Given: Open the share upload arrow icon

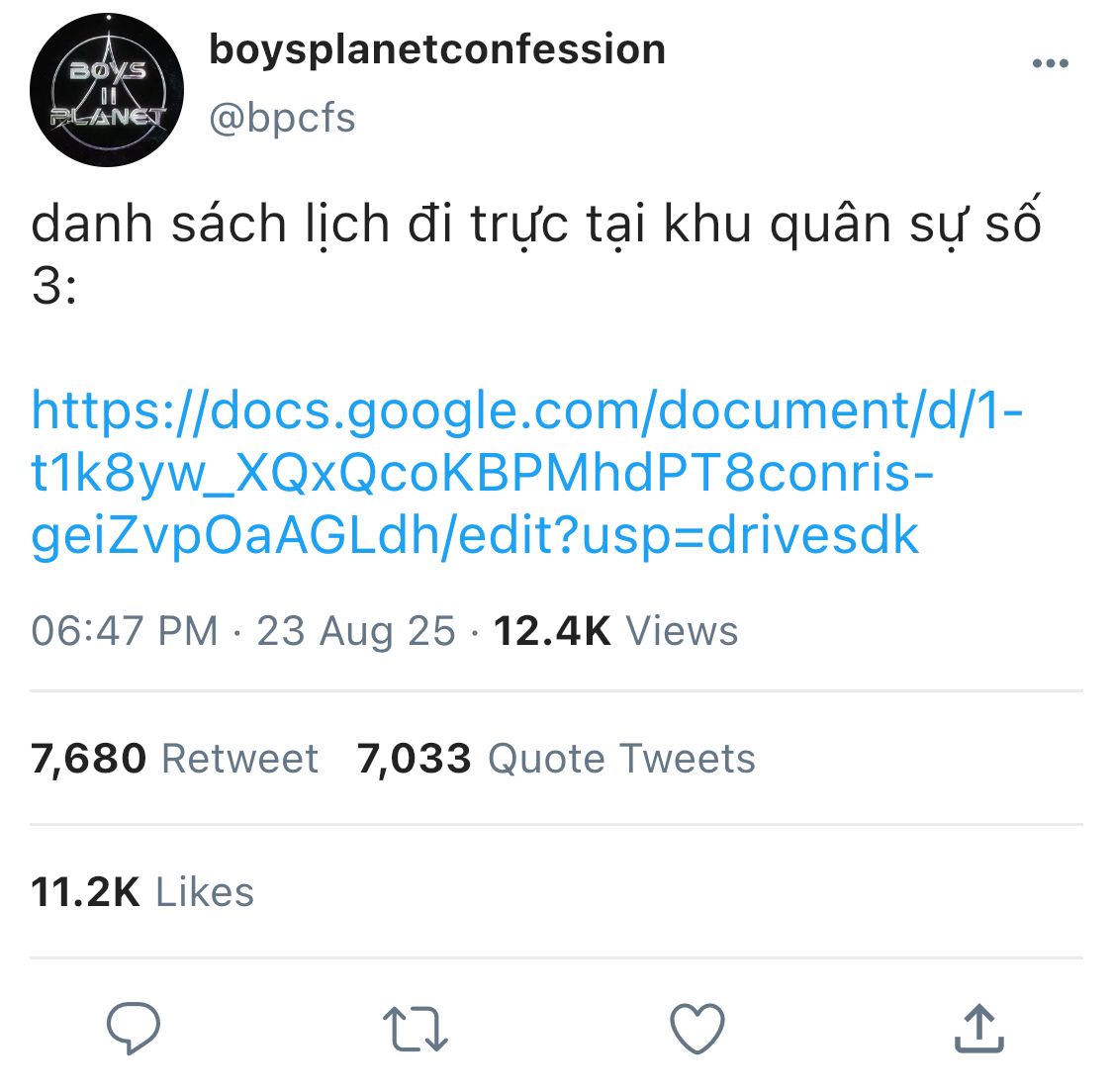Looking at the screenshot, I should 978,1028.
